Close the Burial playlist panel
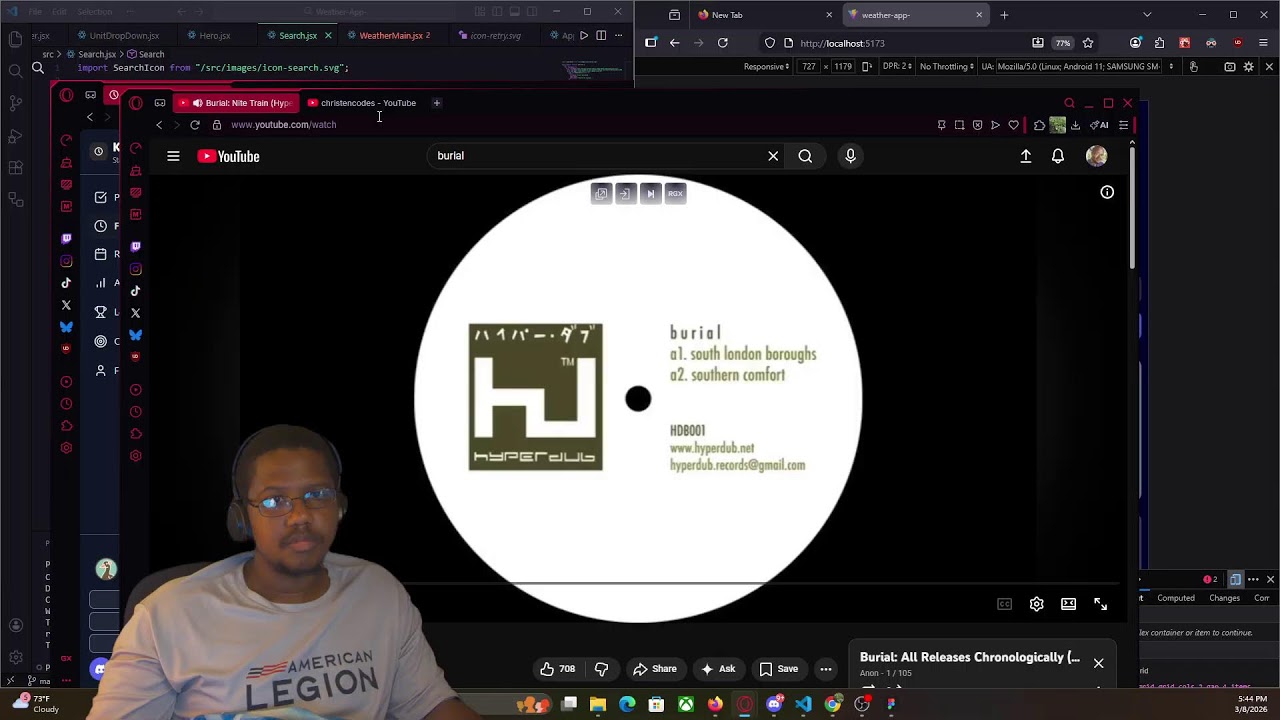Viewport: 1280px width, 720px height. coord(1098,663)
